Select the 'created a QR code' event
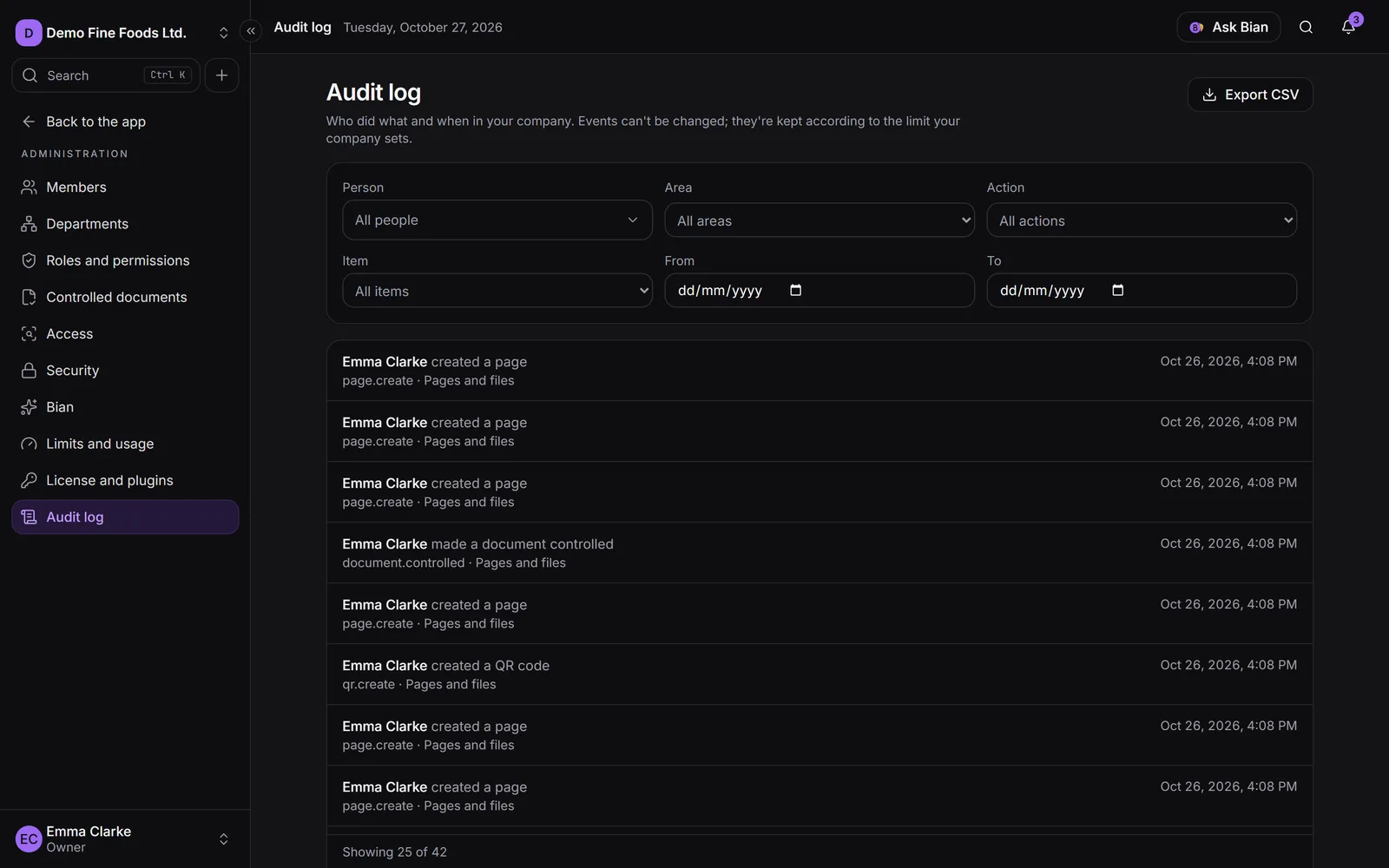This screenshot has height=868, width=1389. (x=820, y=674)
